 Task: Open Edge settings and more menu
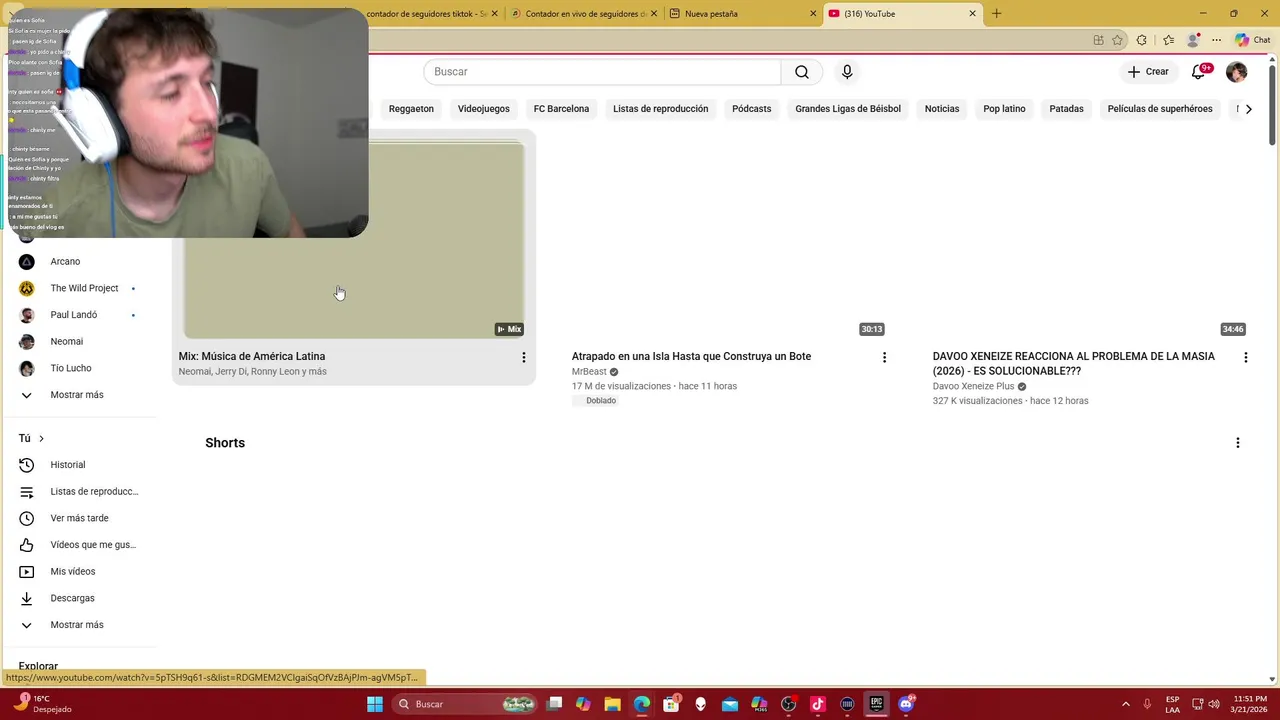[x=1216, y=40]
